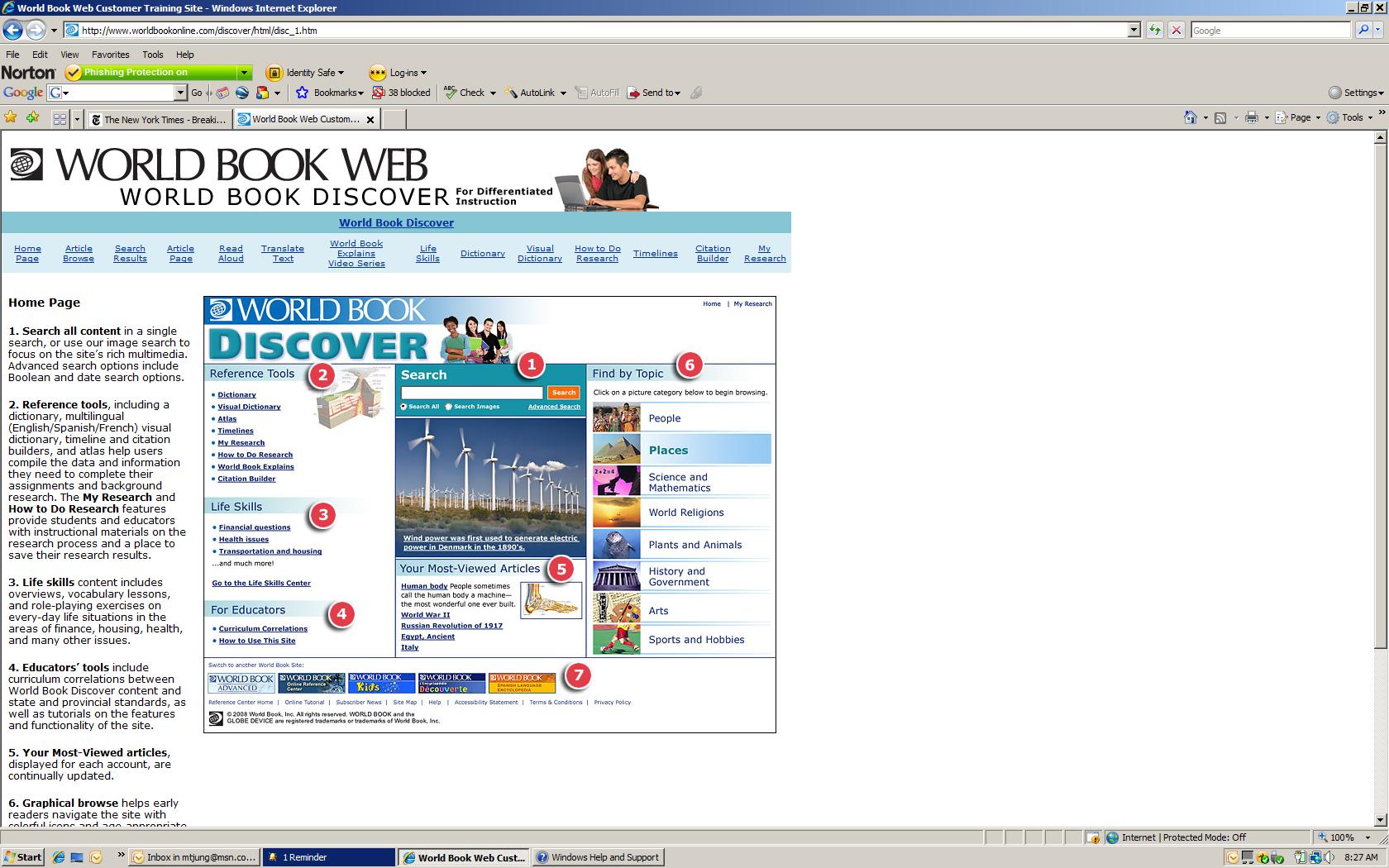The image size is (1389, 868).
Task: Open the address bar URL history dropdown
Action: 1134,31
